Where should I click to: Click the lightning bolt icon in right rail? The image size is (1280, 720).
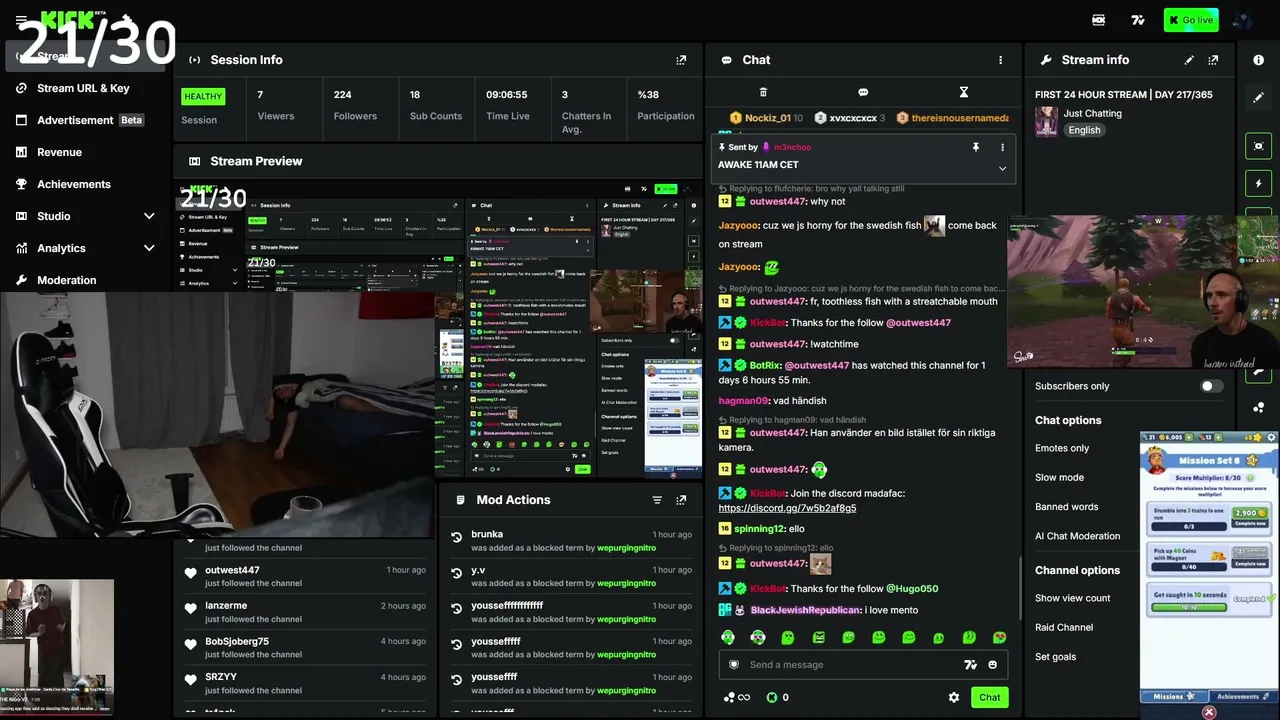[1258, 184]
